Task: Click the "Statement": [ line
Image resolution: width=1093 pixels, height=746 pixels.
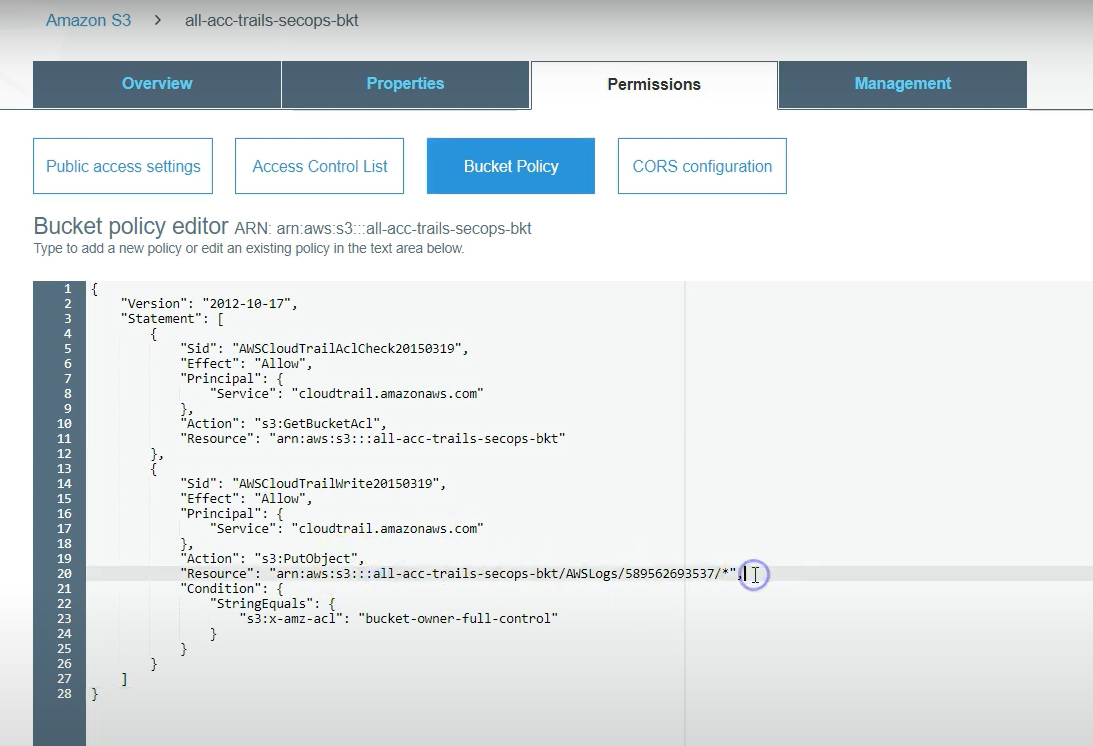Action: point(172,319)
